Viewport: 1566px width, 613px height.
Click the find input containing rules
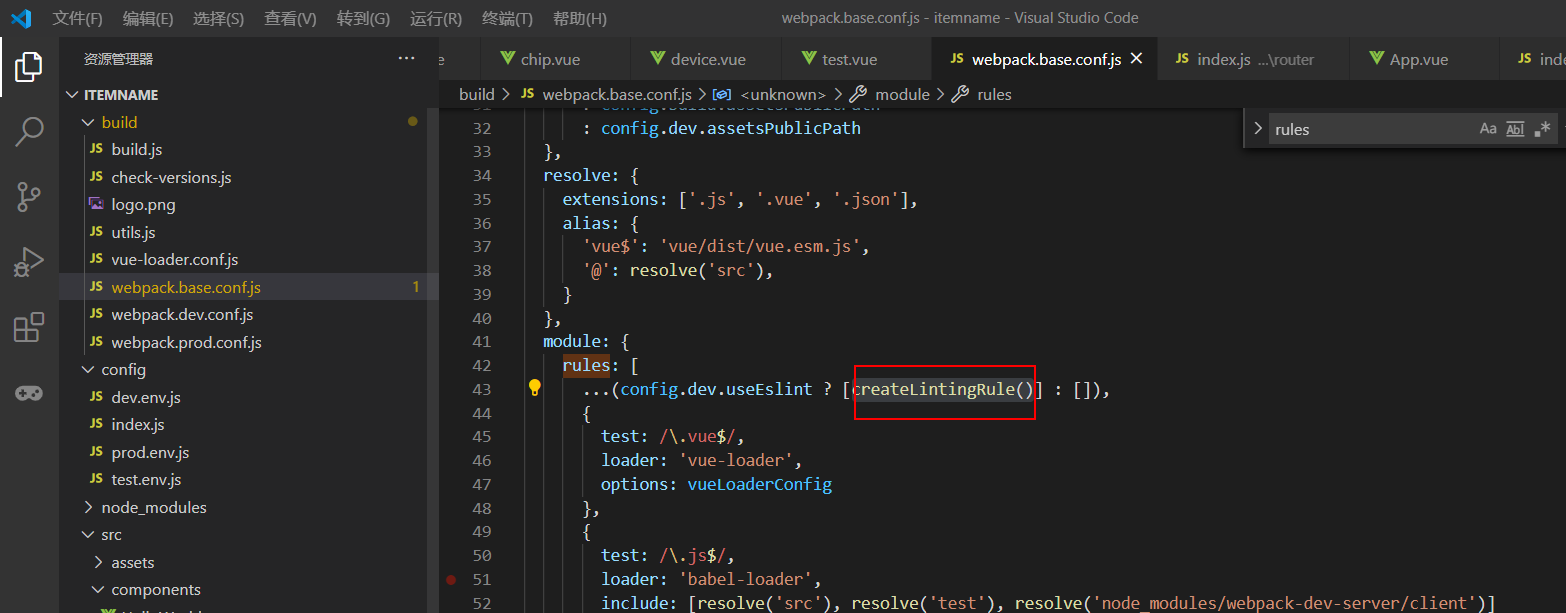1370,129
